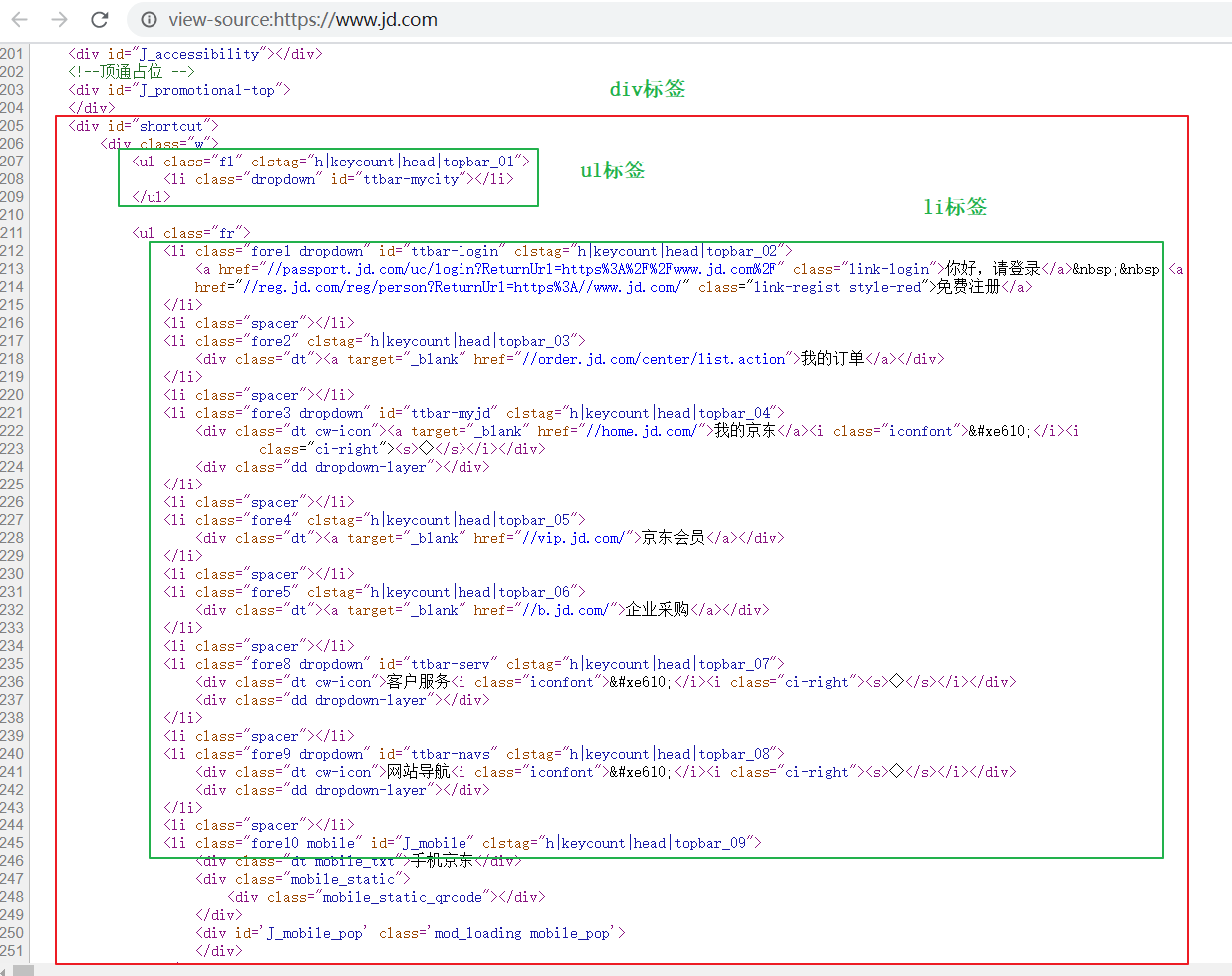Screen dimensions: 1232x976
Task: Click the text 手机京东
Action: (x=442, y=861)
